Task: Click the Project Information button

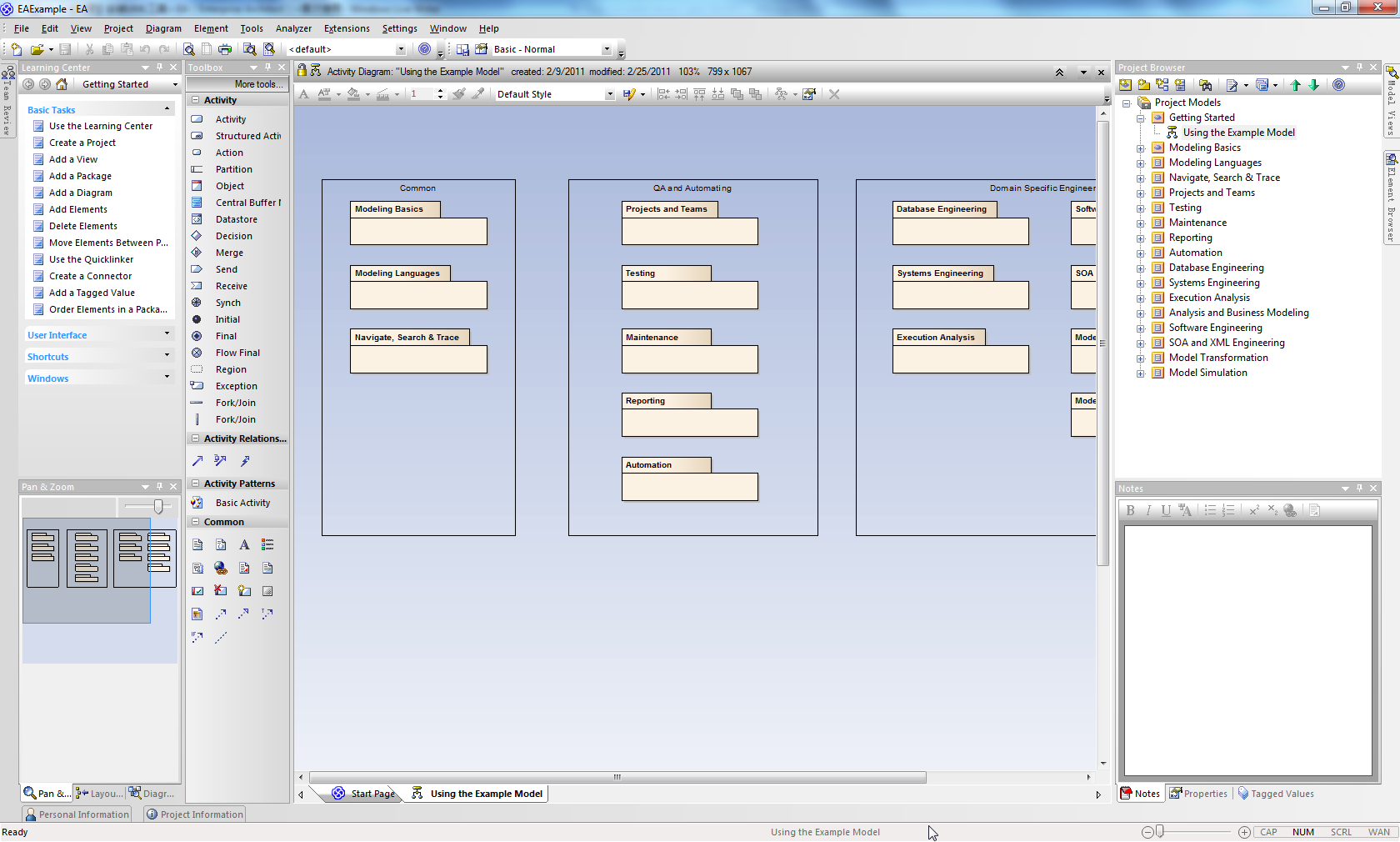Action: [194, 814]
